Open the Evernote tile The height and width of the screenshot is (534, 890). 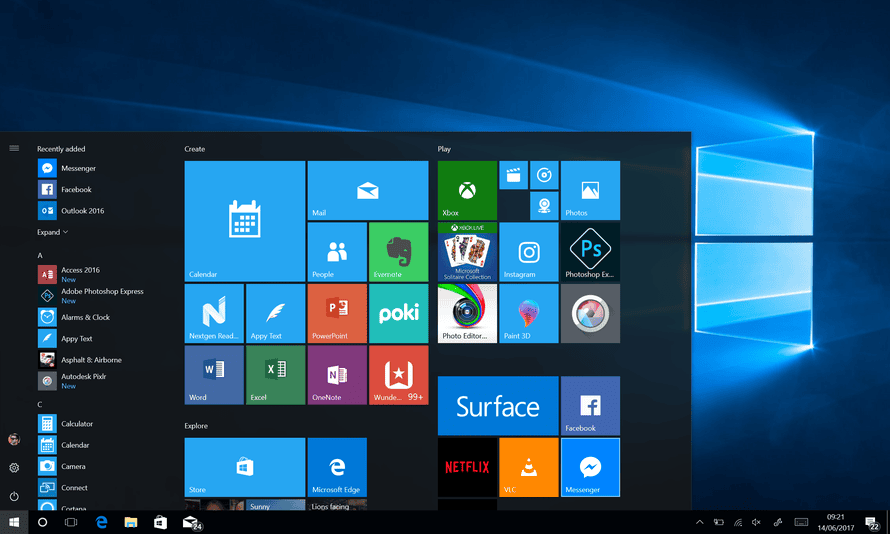(x=398, y=252)
